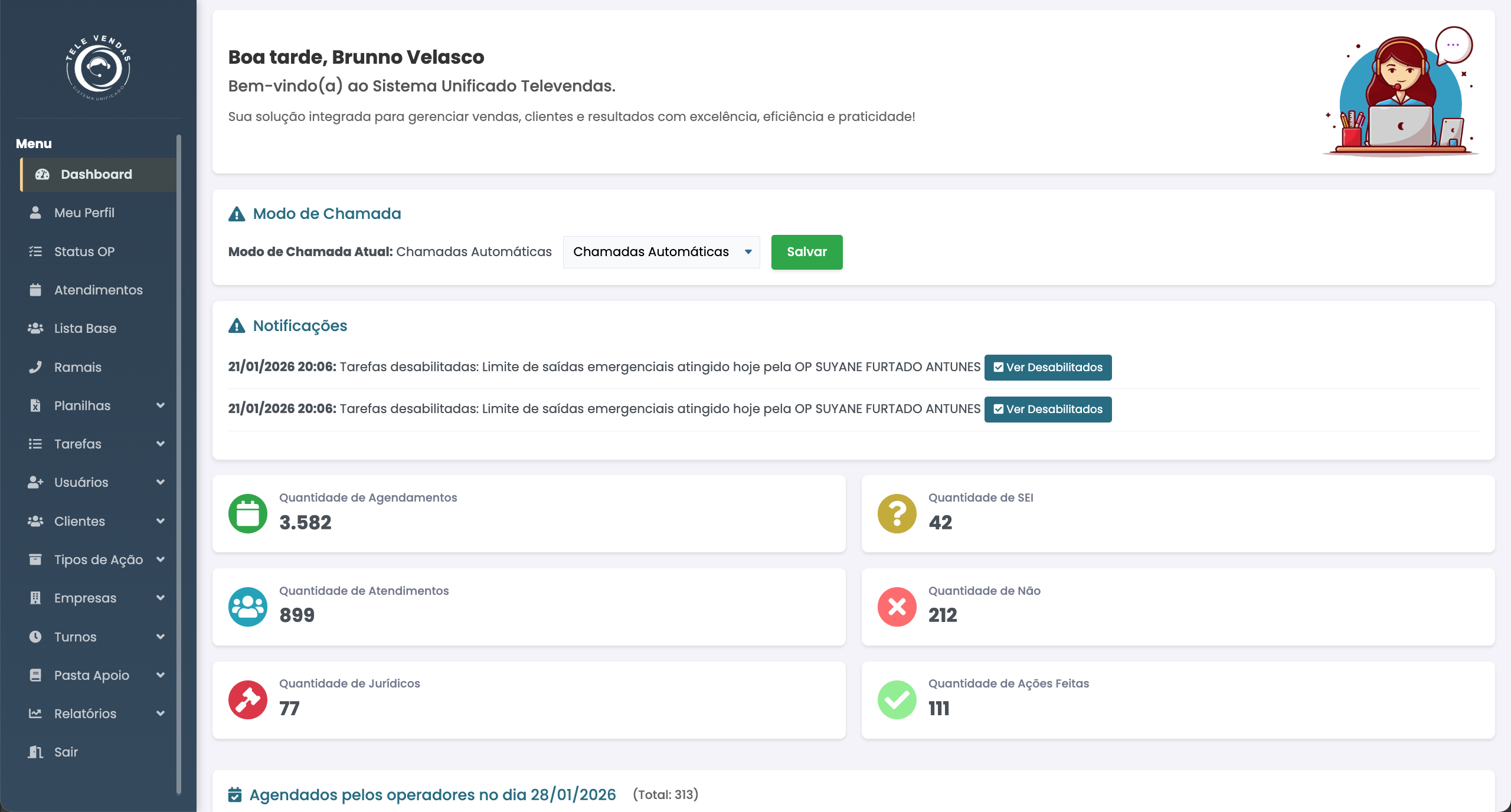Select Empresas in the sidebar menu

pyautogui.click(x=86, y=598)
